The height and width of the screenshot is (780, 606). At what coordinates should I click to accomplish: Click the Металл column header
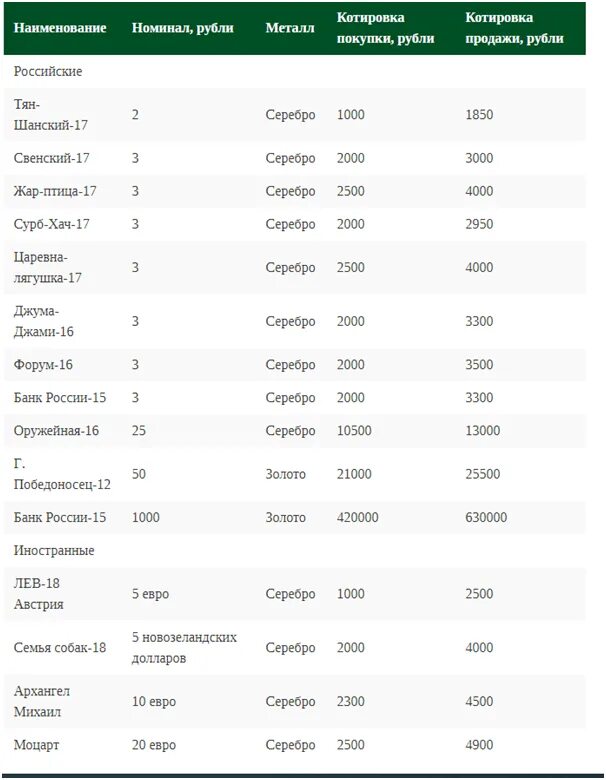[290, 28]
